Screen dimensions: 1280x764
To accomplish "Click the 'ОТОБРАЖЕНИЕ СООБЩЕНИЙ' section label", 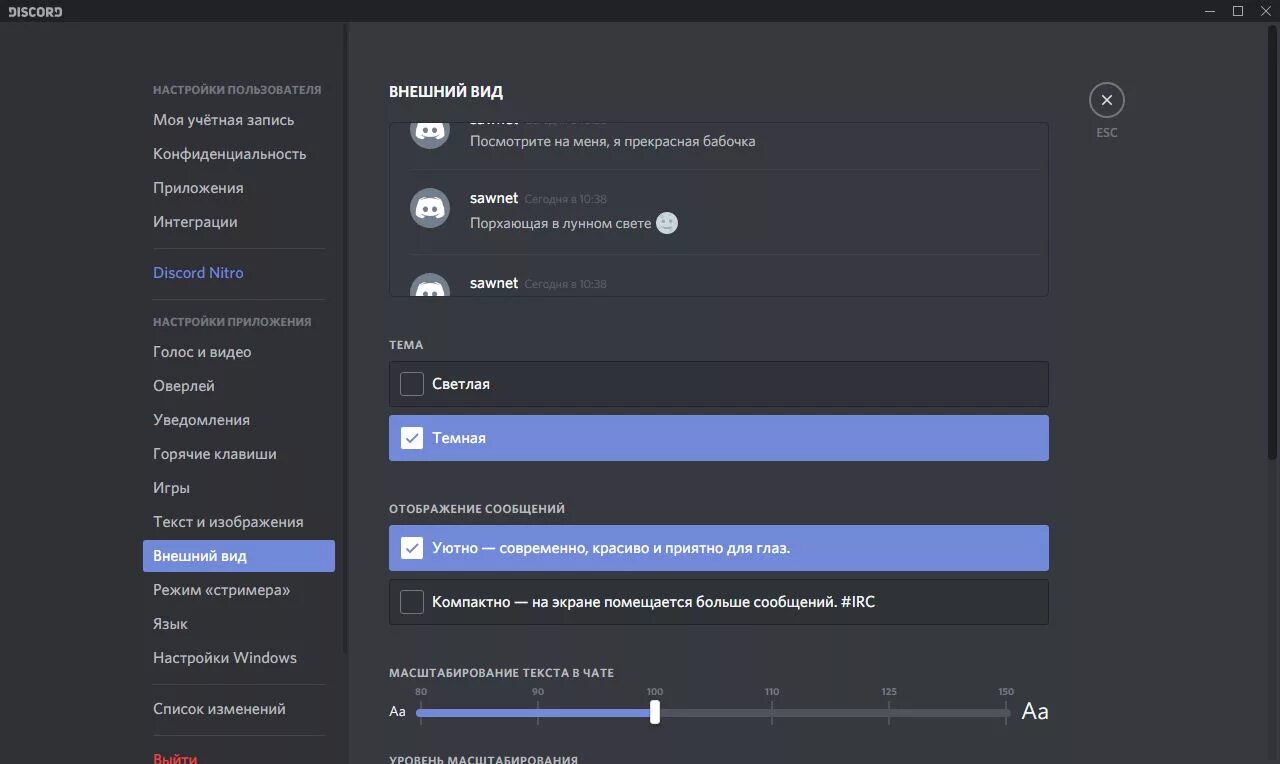I will [x=477, y=509].
